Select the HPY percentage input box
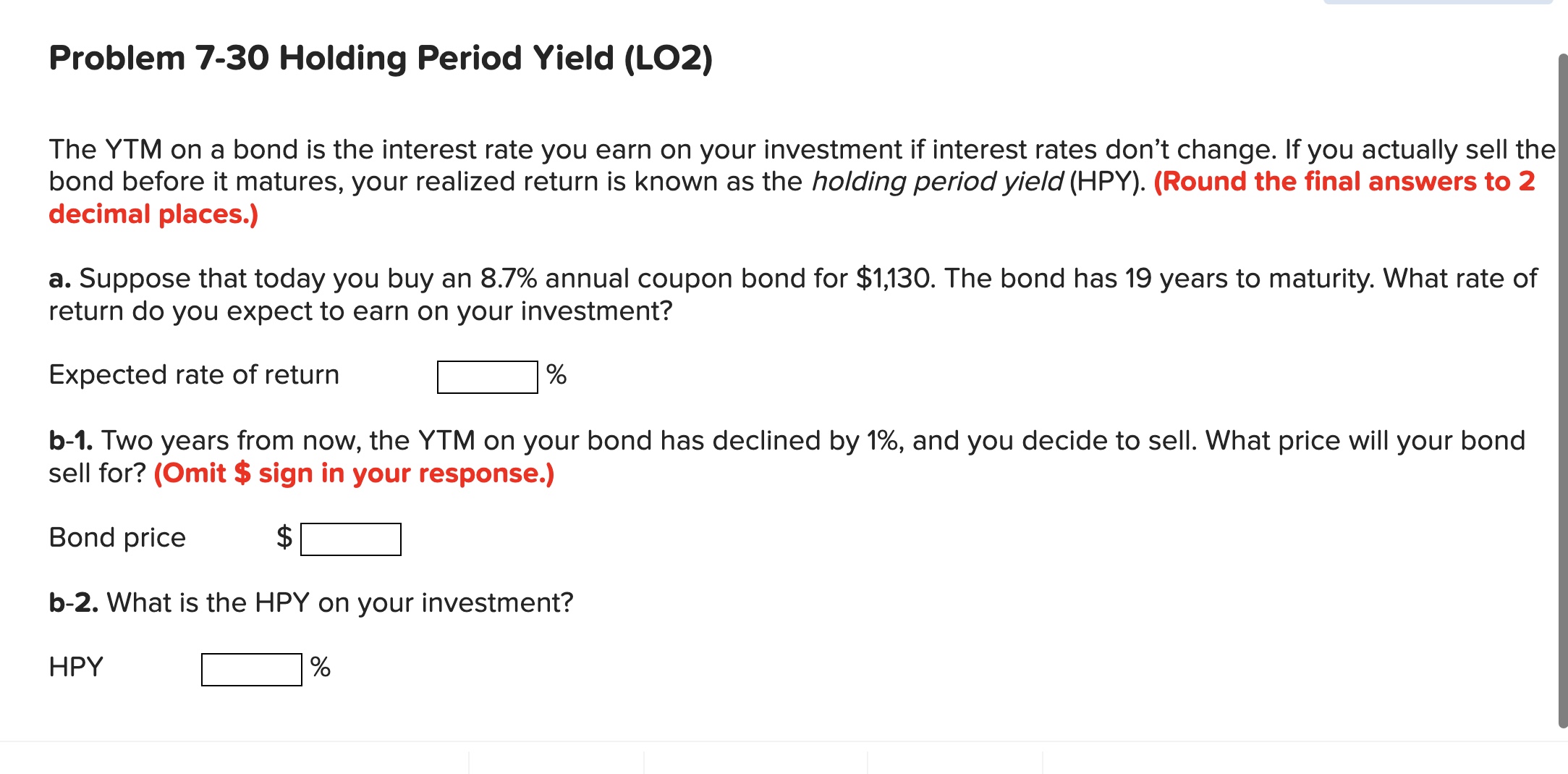Viewport: 1568px width, 774px height. pyautogui.click(x=250, y=667)
